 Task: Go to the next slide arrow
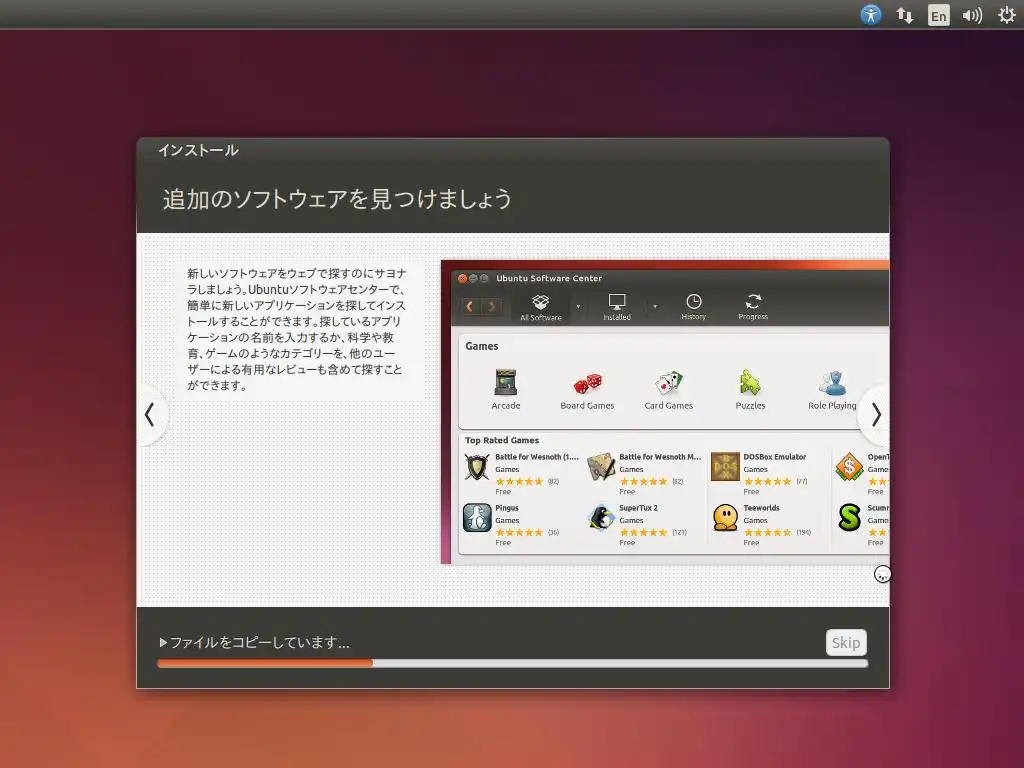pos(876,415)
